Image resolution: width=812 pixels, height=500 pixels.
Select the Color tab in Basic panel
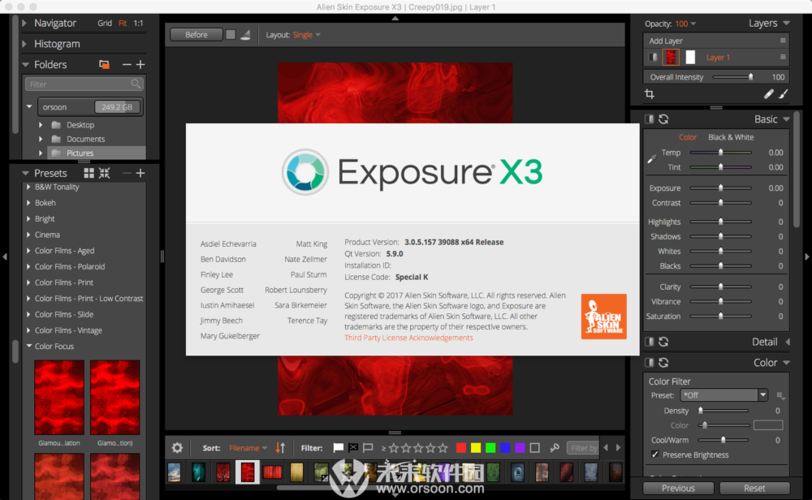(x=688, y=137)
